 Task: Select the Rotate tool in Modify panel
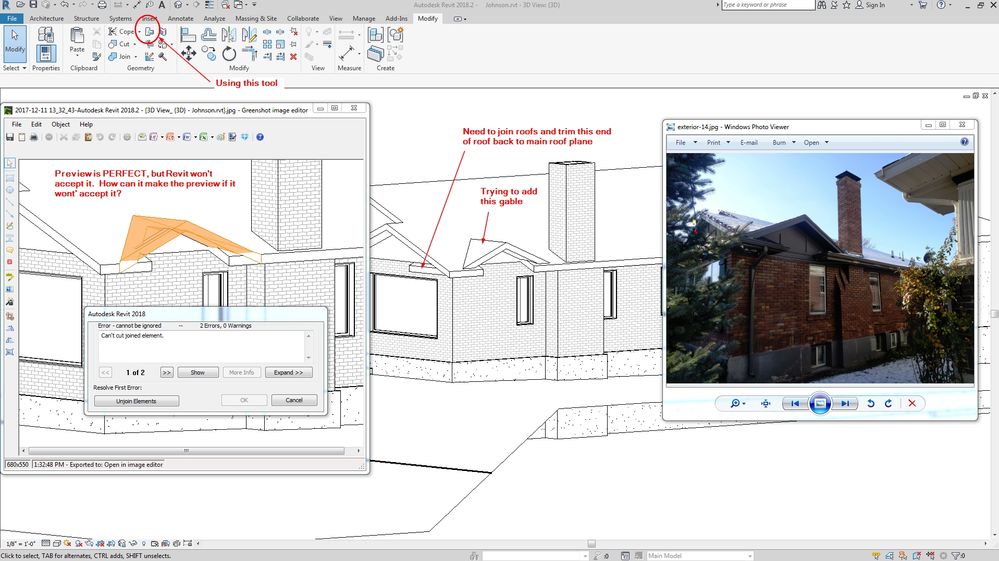point(229,54)
